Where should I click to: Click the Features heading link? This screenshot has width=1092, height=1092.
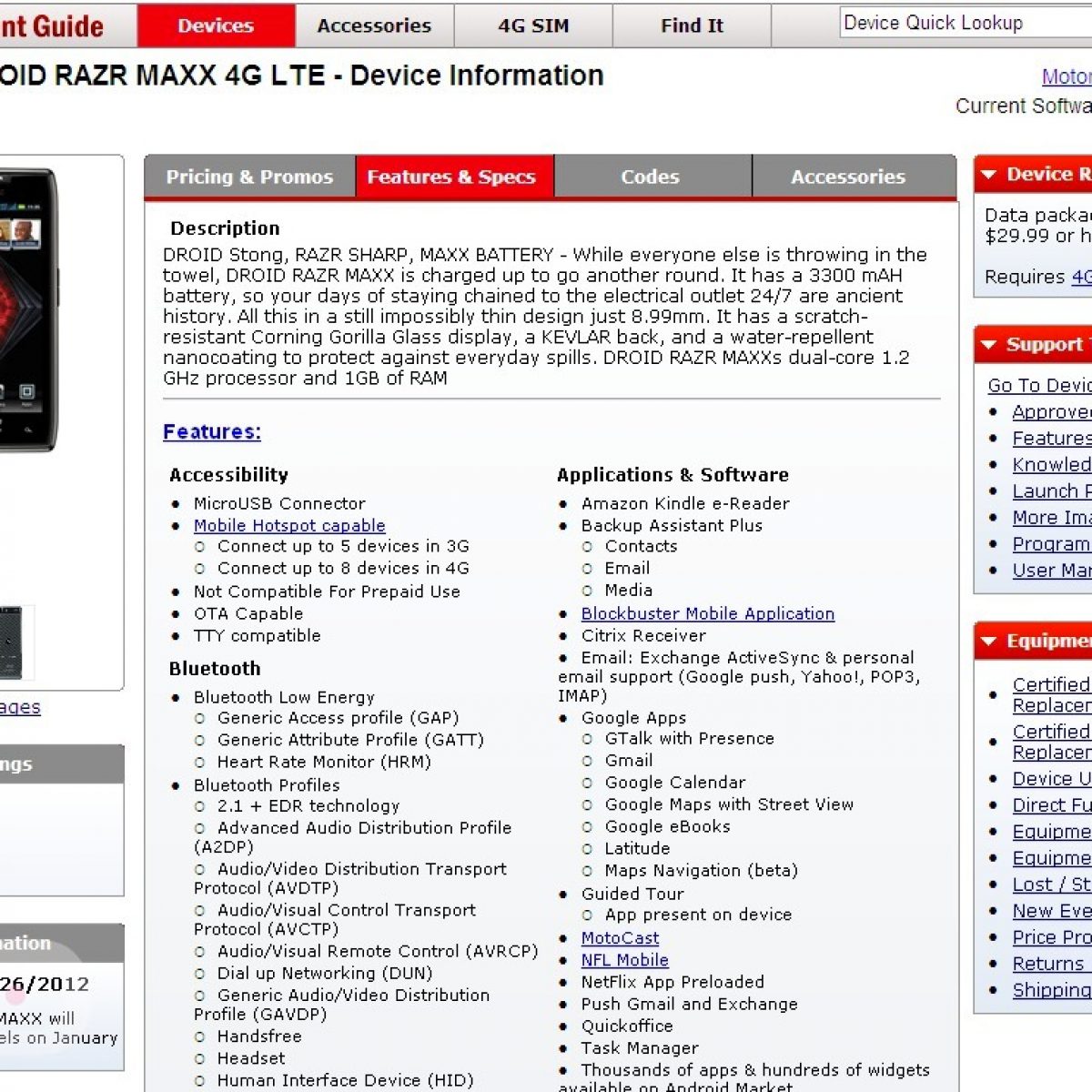coord(212,431)
